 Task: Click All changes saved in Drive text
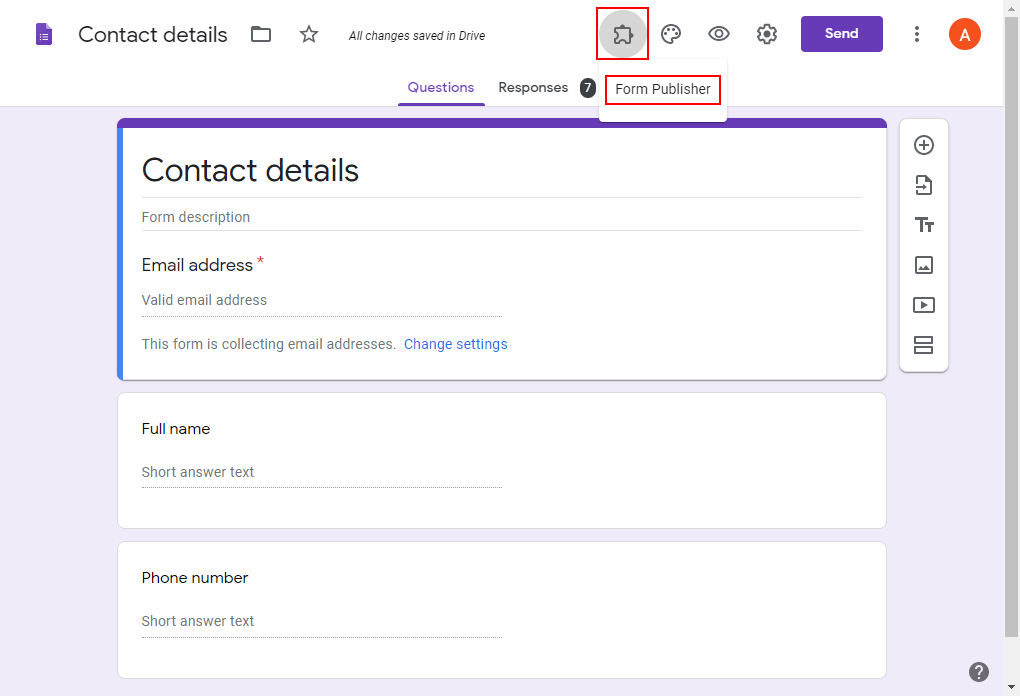pyautogui.click(x=417, y=36)
